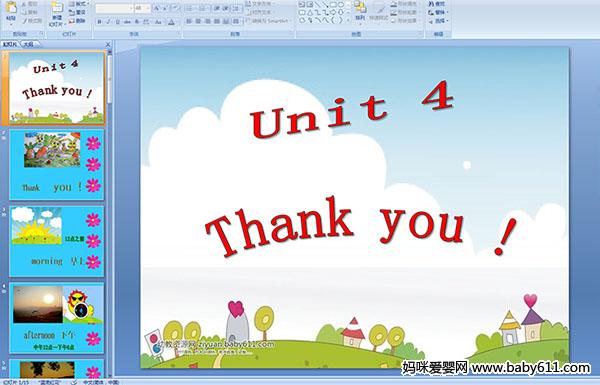Toggle Italic formatting

(x=108, y=22)
